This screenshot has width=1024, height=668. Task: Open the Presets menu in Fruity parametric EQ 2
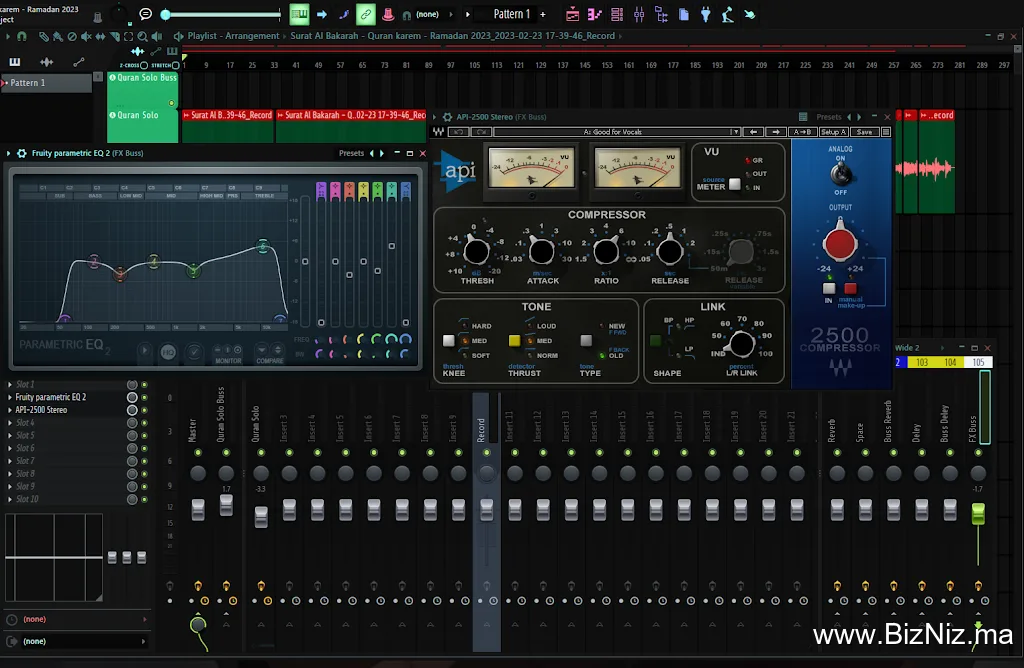351,153
